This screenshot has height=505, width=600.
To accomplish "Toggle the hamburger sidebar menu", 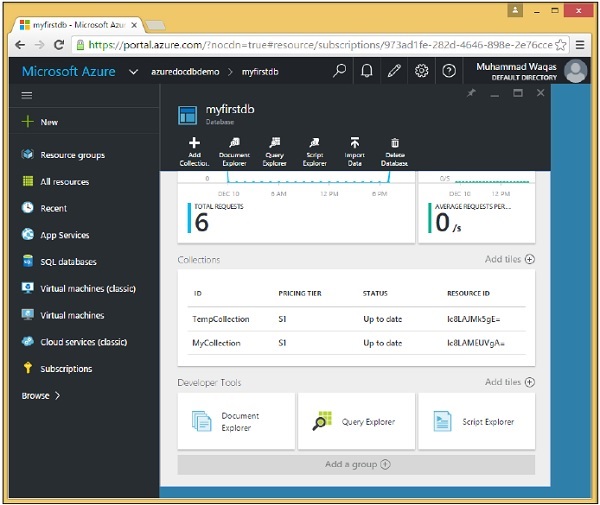I will (x=26, y=95).
